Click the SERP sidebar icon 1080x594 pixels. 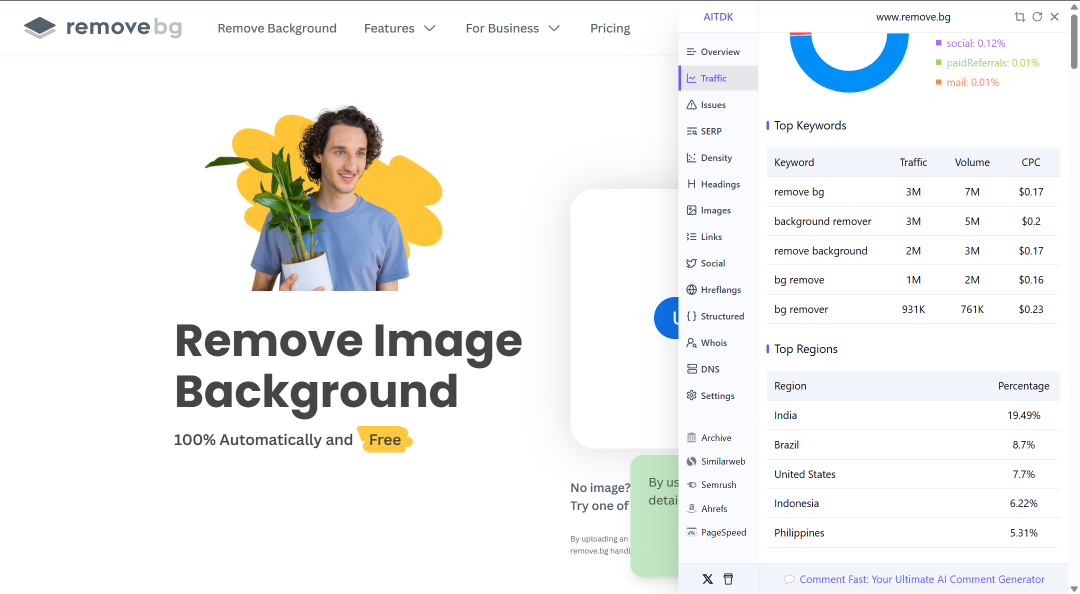click(x=692, y=131)
